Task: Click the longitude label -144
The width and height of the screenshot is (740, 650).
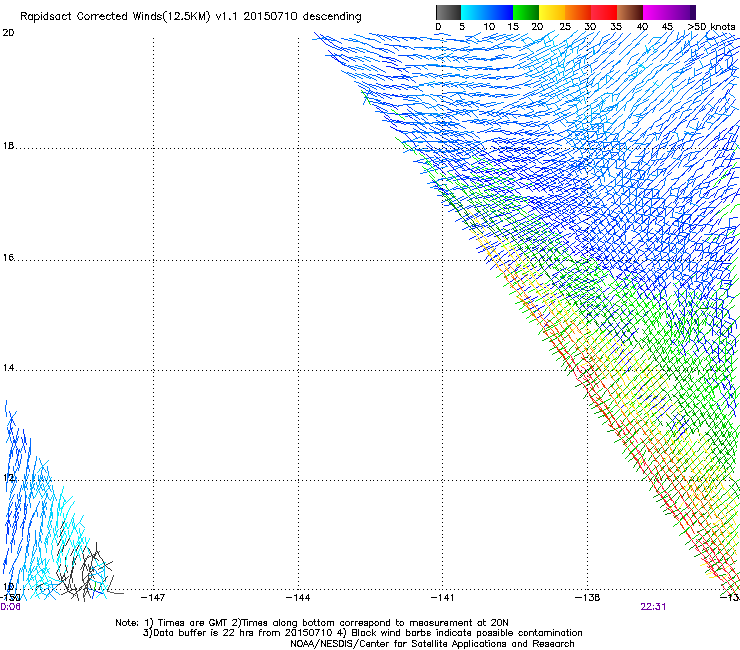Action: tap(298, 598)
